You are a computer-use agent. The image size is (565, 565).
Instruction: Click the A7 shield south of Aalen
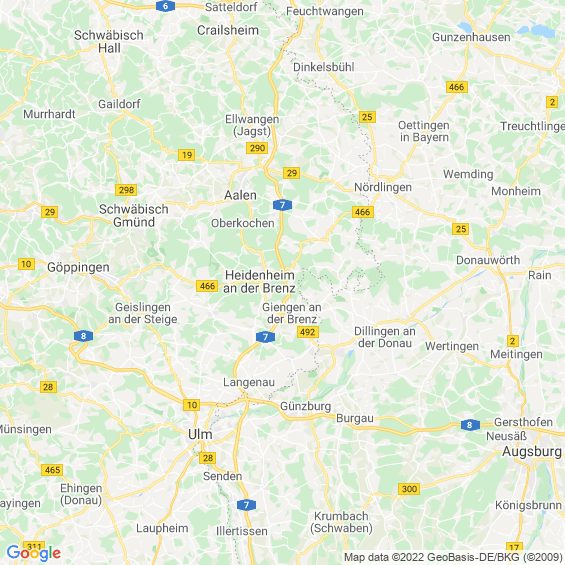[x=282, y=205]
